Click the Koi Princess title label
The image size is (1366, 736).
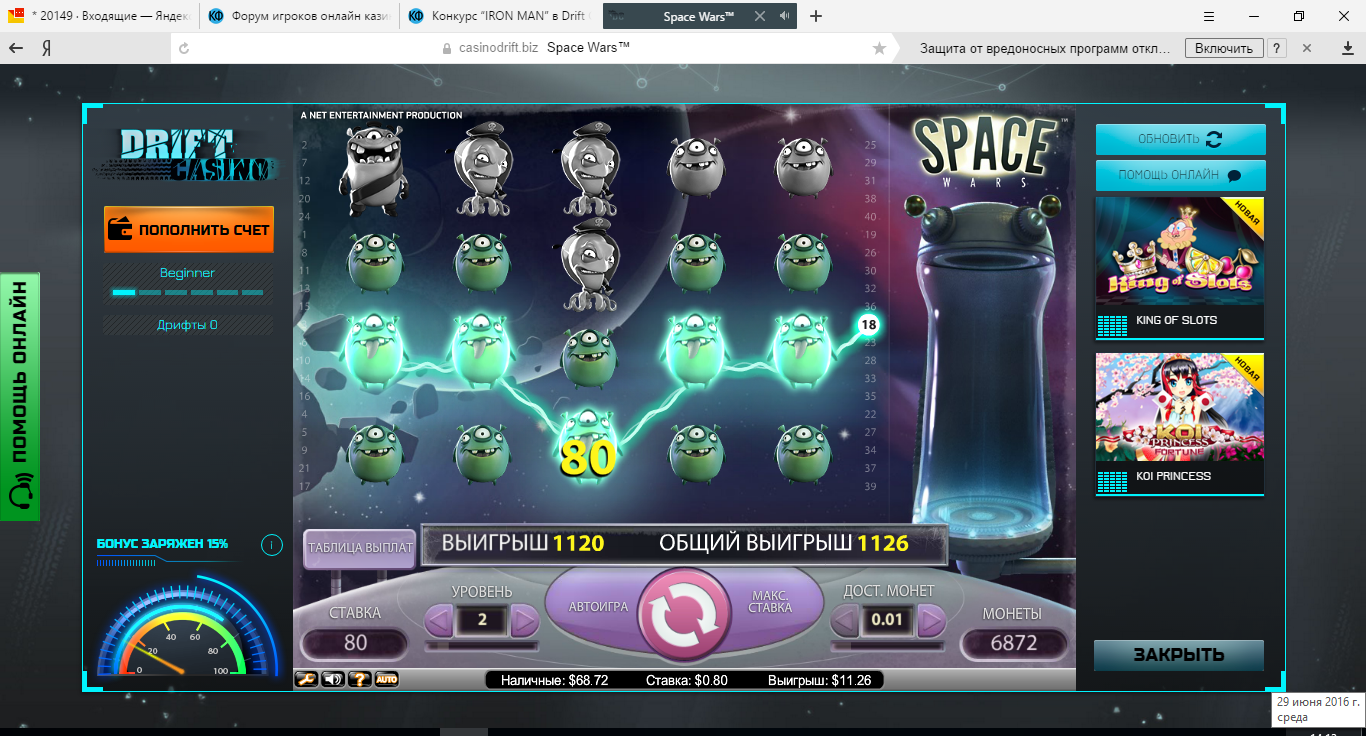[1173, 476]
